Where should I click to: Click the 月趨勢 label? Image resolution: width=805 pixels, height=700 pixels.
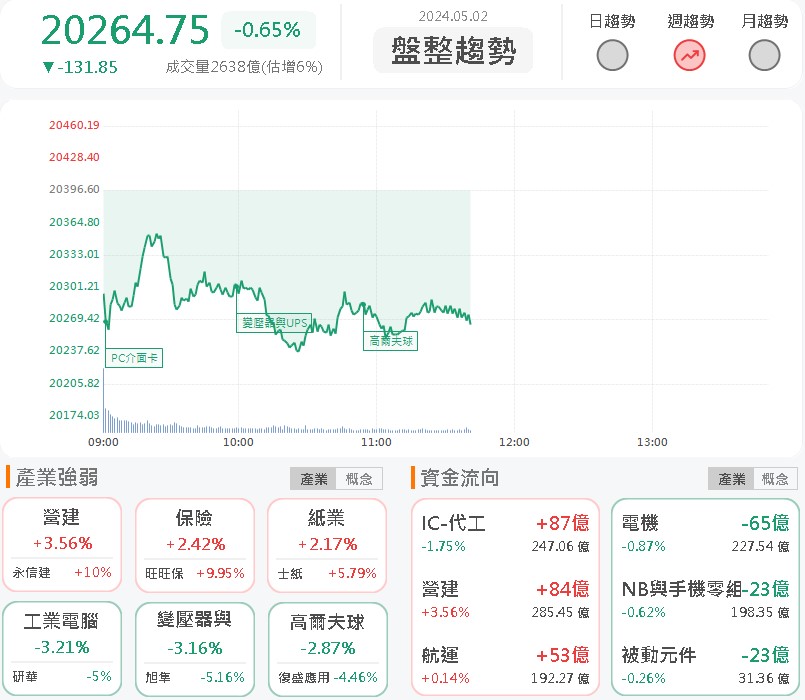click(764, 21)
